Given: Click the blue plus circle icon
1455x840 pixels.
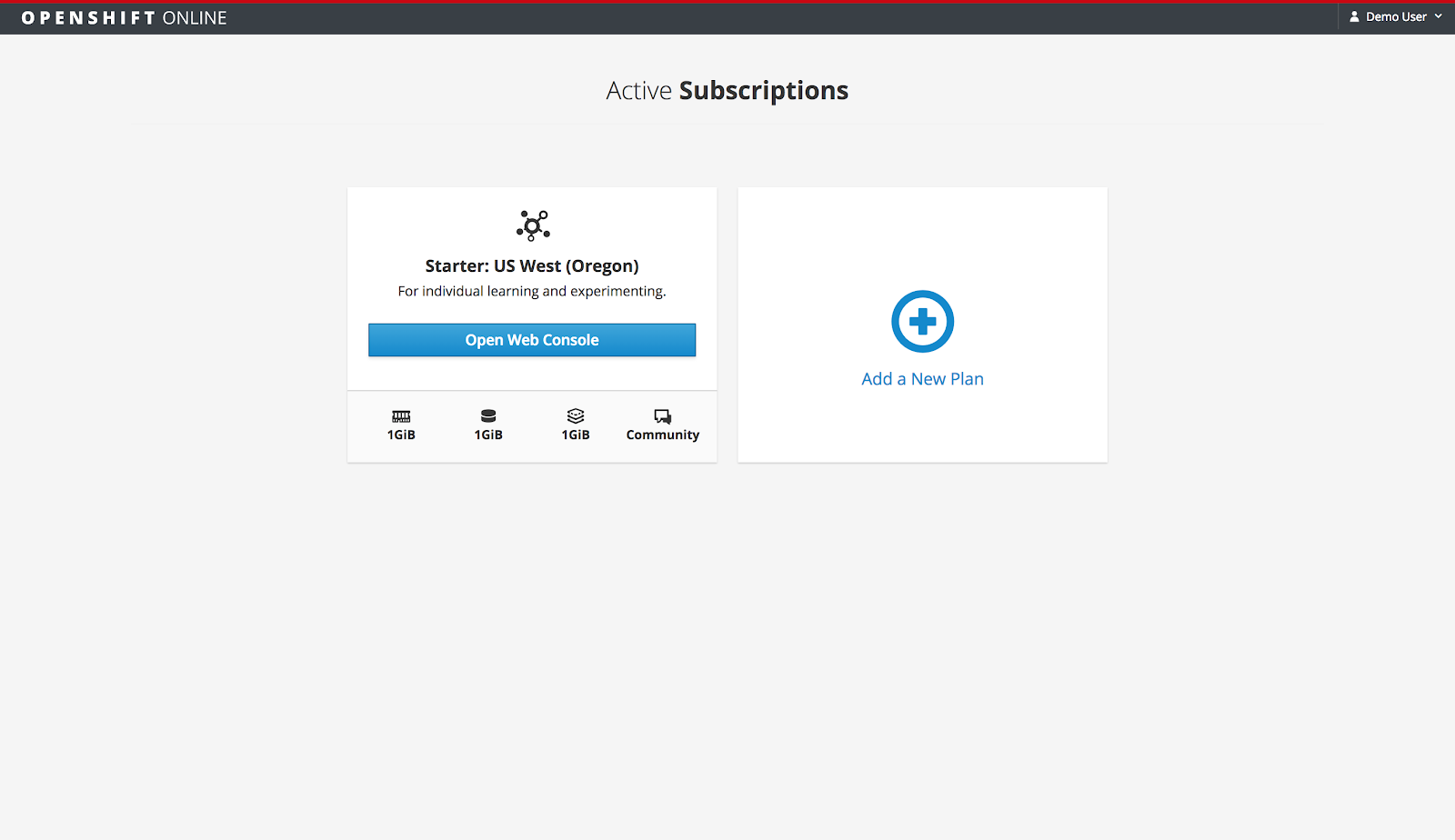Looking at the screenshot, I should click(x=923, y=322).
